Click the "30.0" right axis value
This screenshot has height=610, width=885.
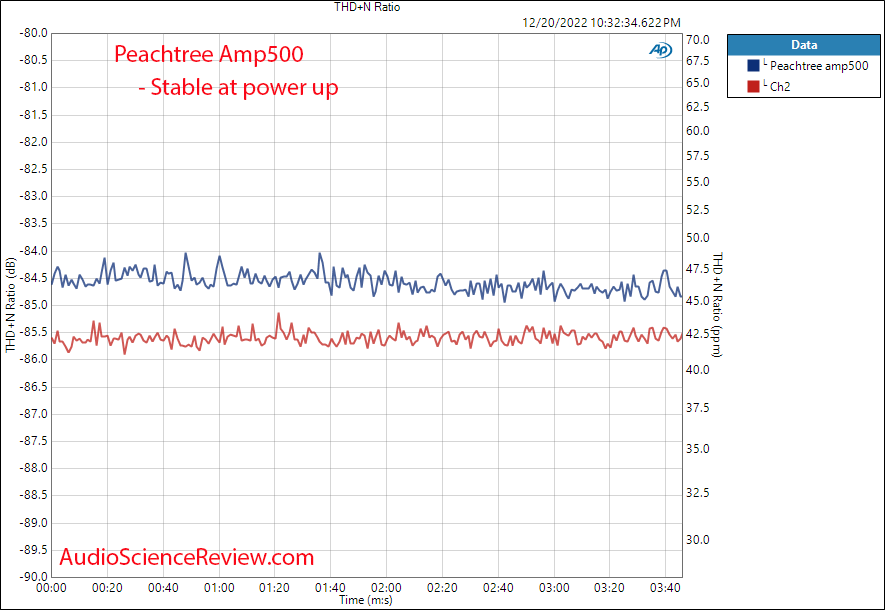pyautogui.click(x=698, y=539)
